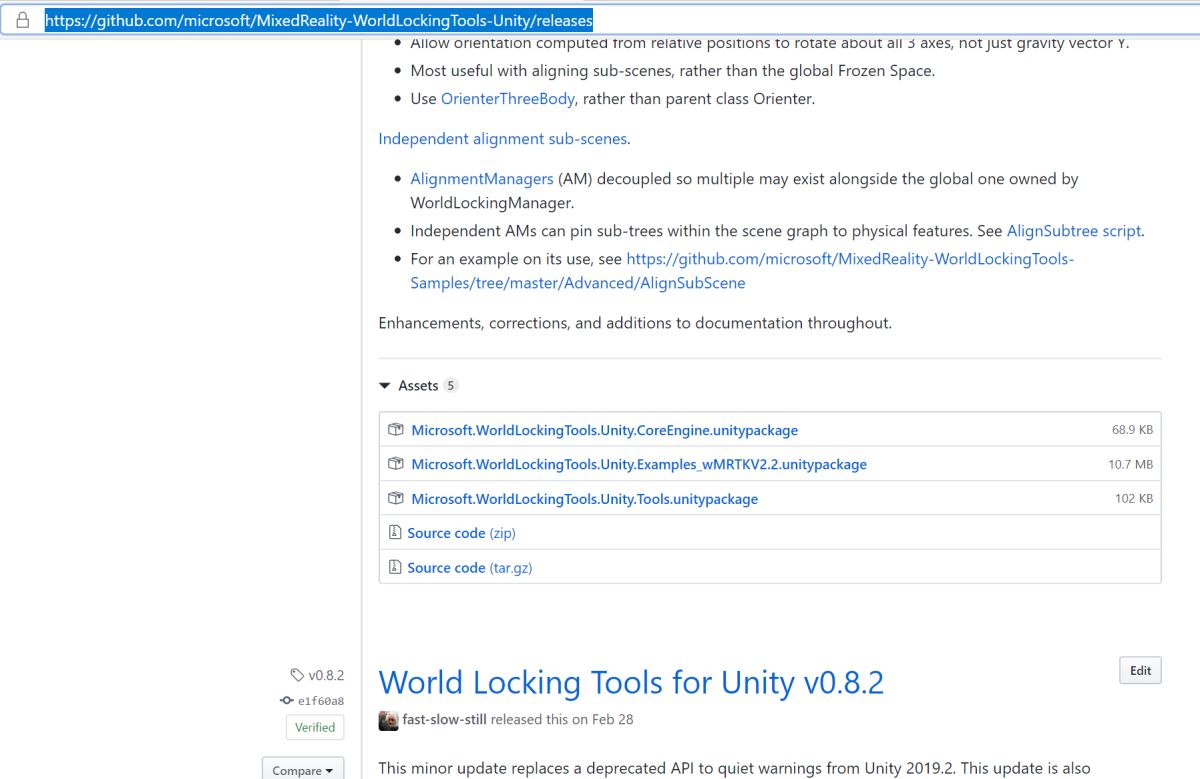The height and width of the screenshot is (779, 1200).
Task: Click the v0.8.2 tag icon
Action: click(297, 675)
